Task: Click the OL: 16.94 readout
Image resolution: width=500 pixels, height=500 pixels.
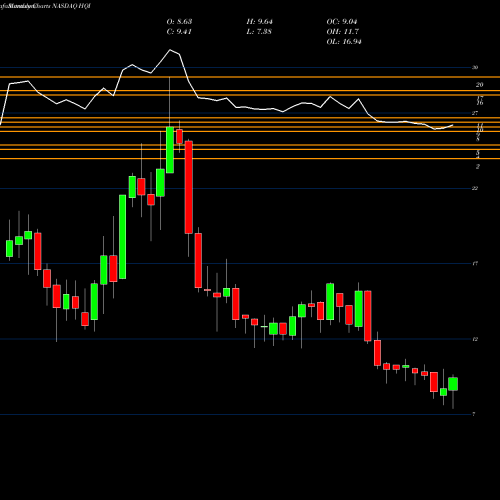Action: pos(344,42)
